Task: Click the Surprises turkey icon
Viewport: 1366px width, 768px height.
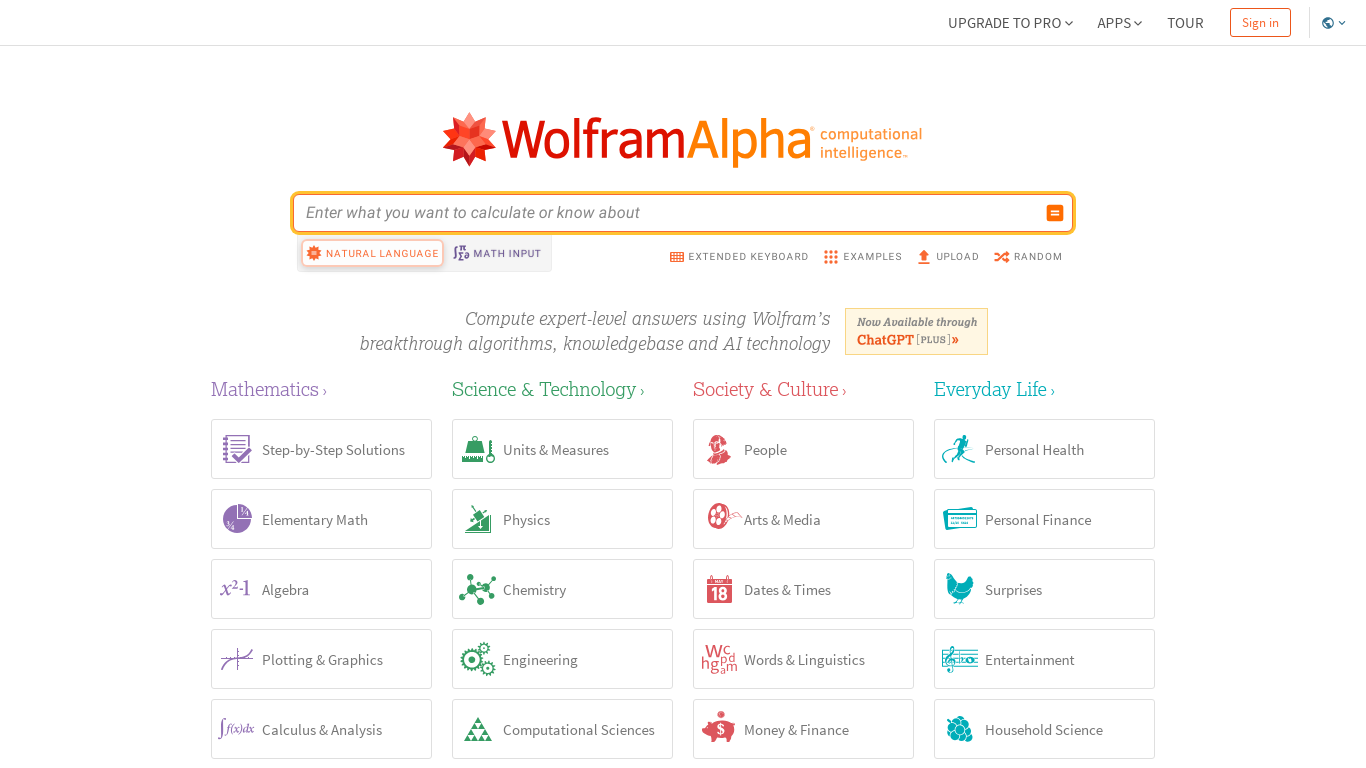Action: tap(960, 589)
